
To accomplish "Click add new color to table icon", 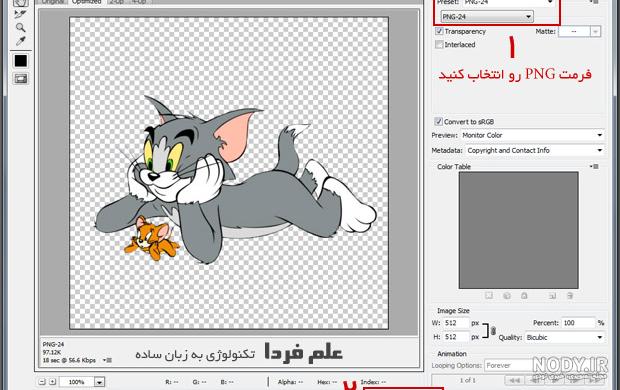I will point(552,295).
